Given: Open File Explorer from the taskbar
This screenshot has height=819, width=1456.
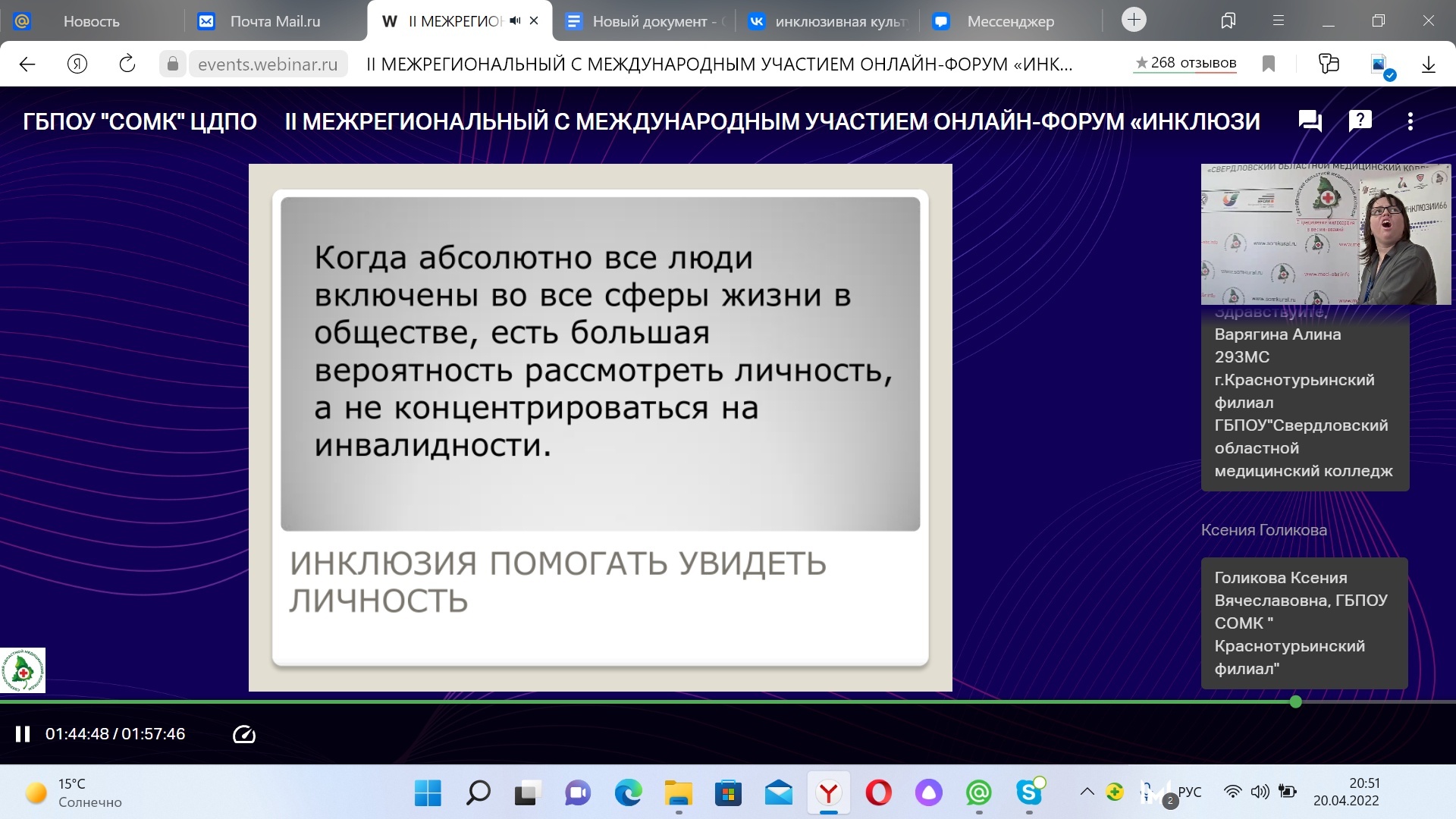Looking at the screenshot, I should click(x=678, y=793).
